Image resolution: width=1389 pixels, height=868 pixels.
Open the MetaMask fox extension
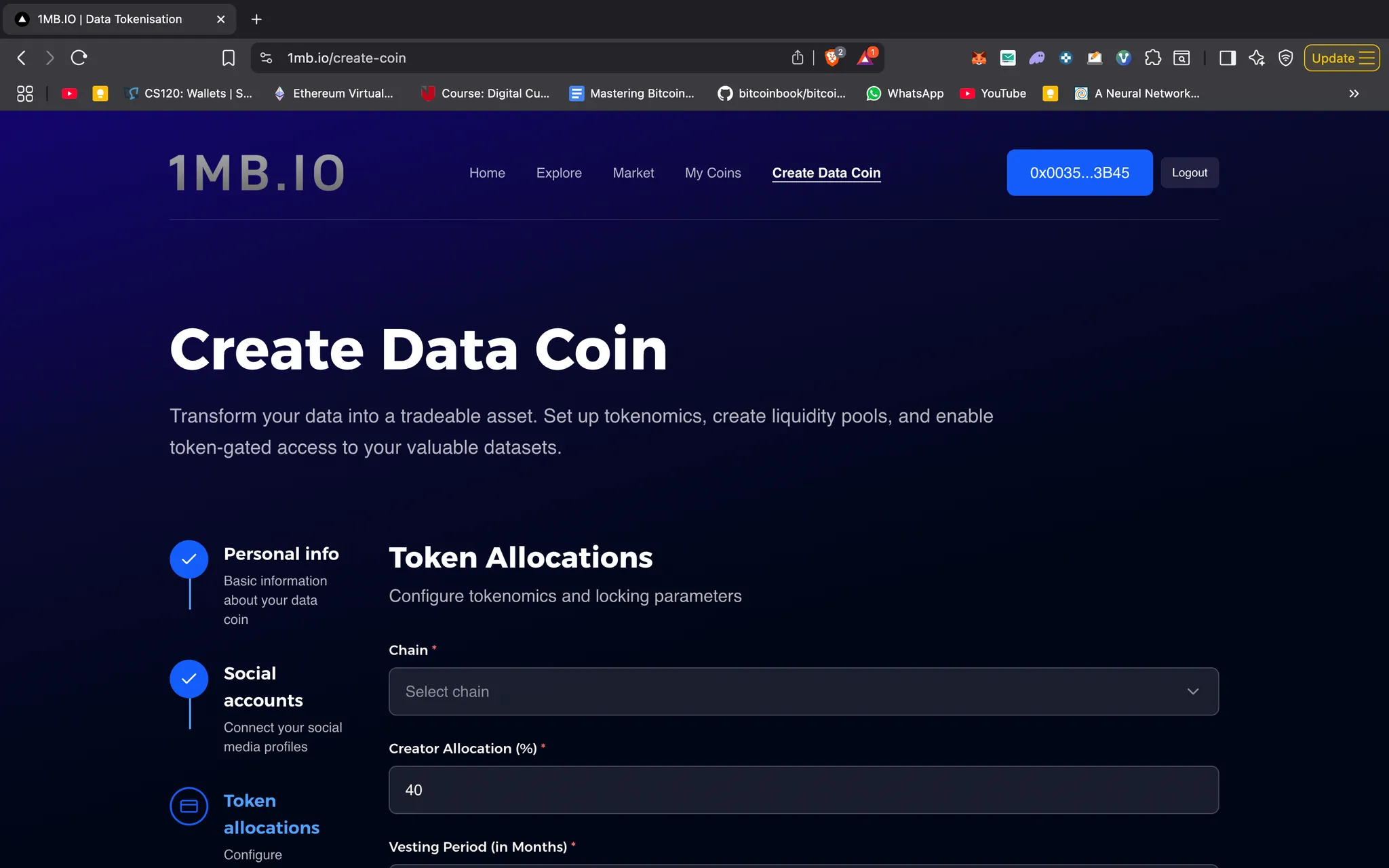978,58
